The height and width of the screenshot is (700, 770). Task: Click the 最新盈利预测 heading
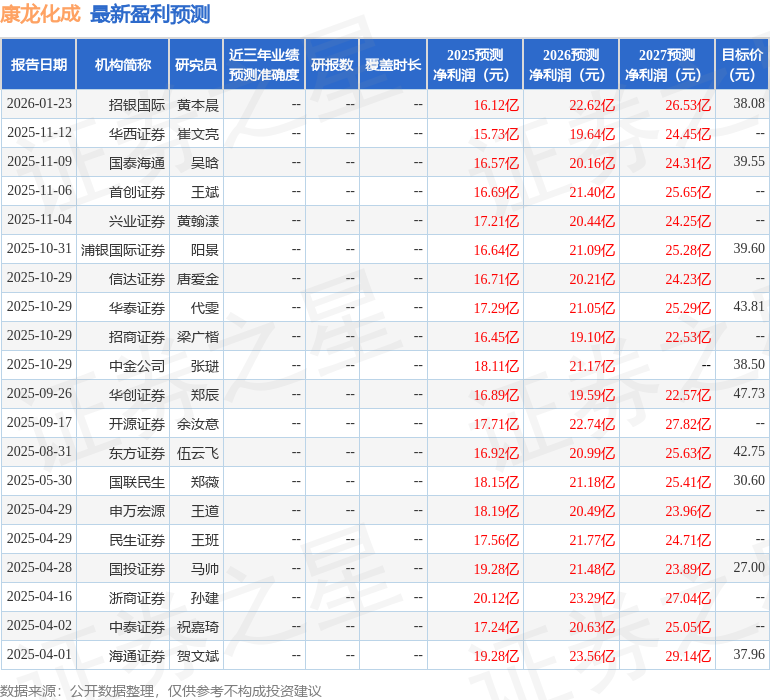tap(150, 15)
